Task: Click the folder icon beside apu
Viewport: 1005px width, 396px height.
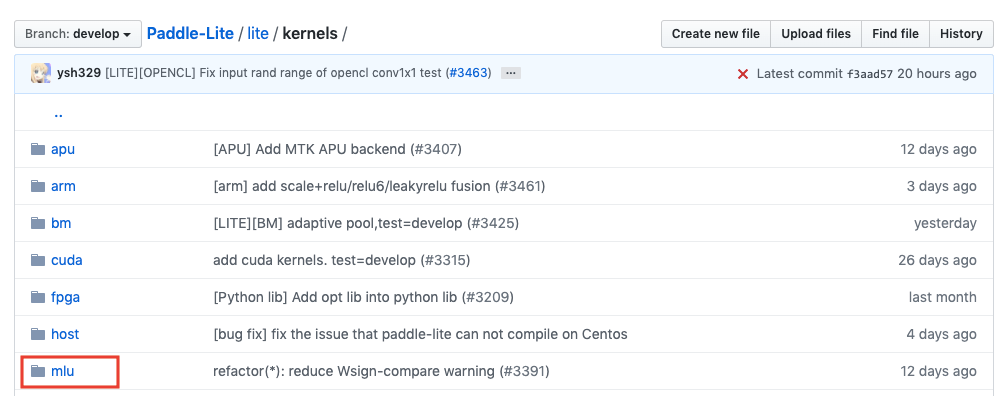Action: [x=38, y=149]
